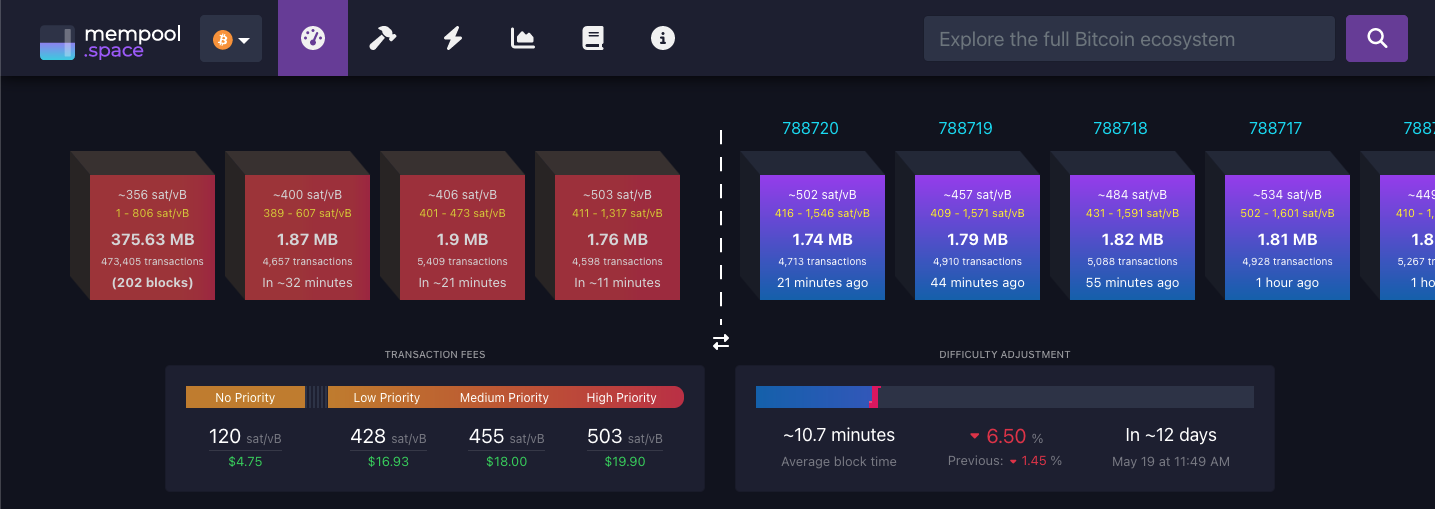1435x509 pixels.
Task: Select the 1.81 MB mined block
Action: pyautogui.click(x=1287, y=238)
